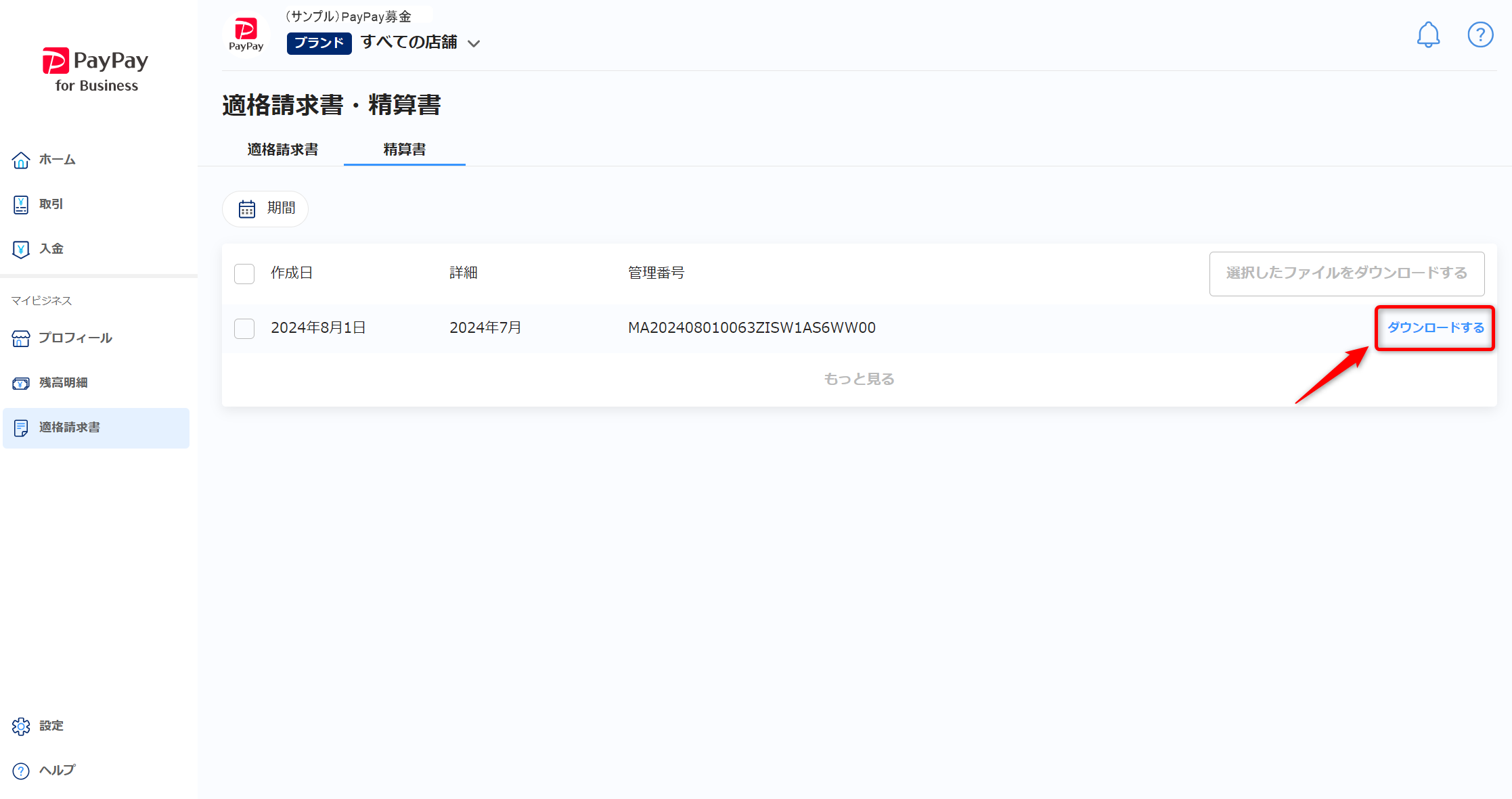This screenshot has width=1512, height=799.
Task: Open 残高明細 balance icon in sidebar
Action: click(21, 383)
